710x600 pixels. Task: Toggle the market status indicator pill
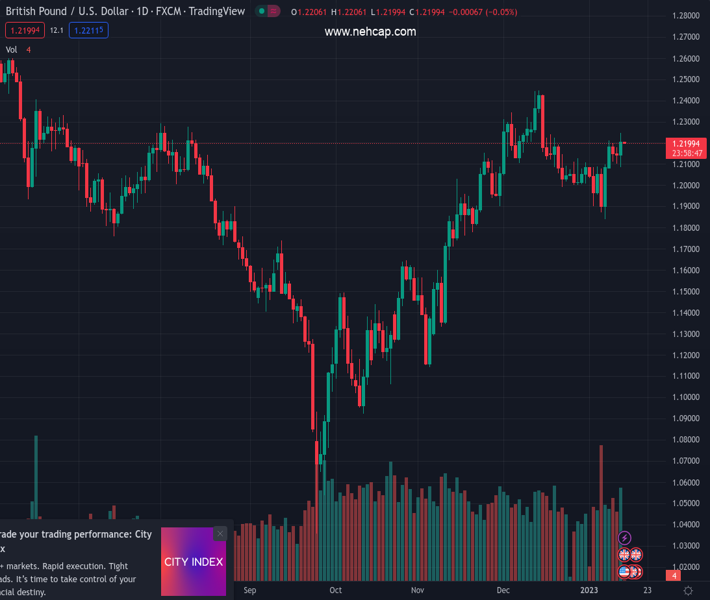[267, 12]
